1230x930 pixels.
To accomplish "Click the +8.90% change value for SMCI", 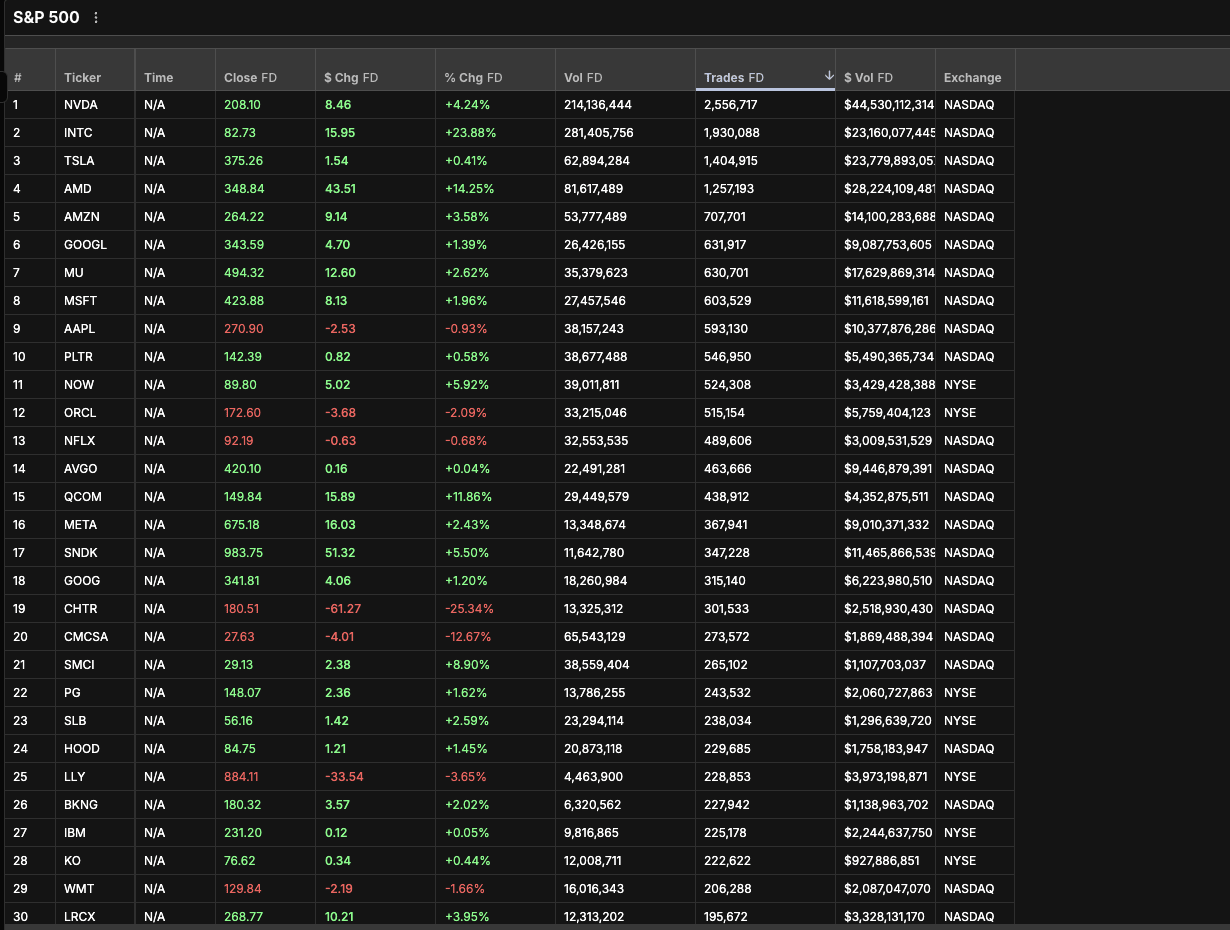I will click(x=466, y=664).
